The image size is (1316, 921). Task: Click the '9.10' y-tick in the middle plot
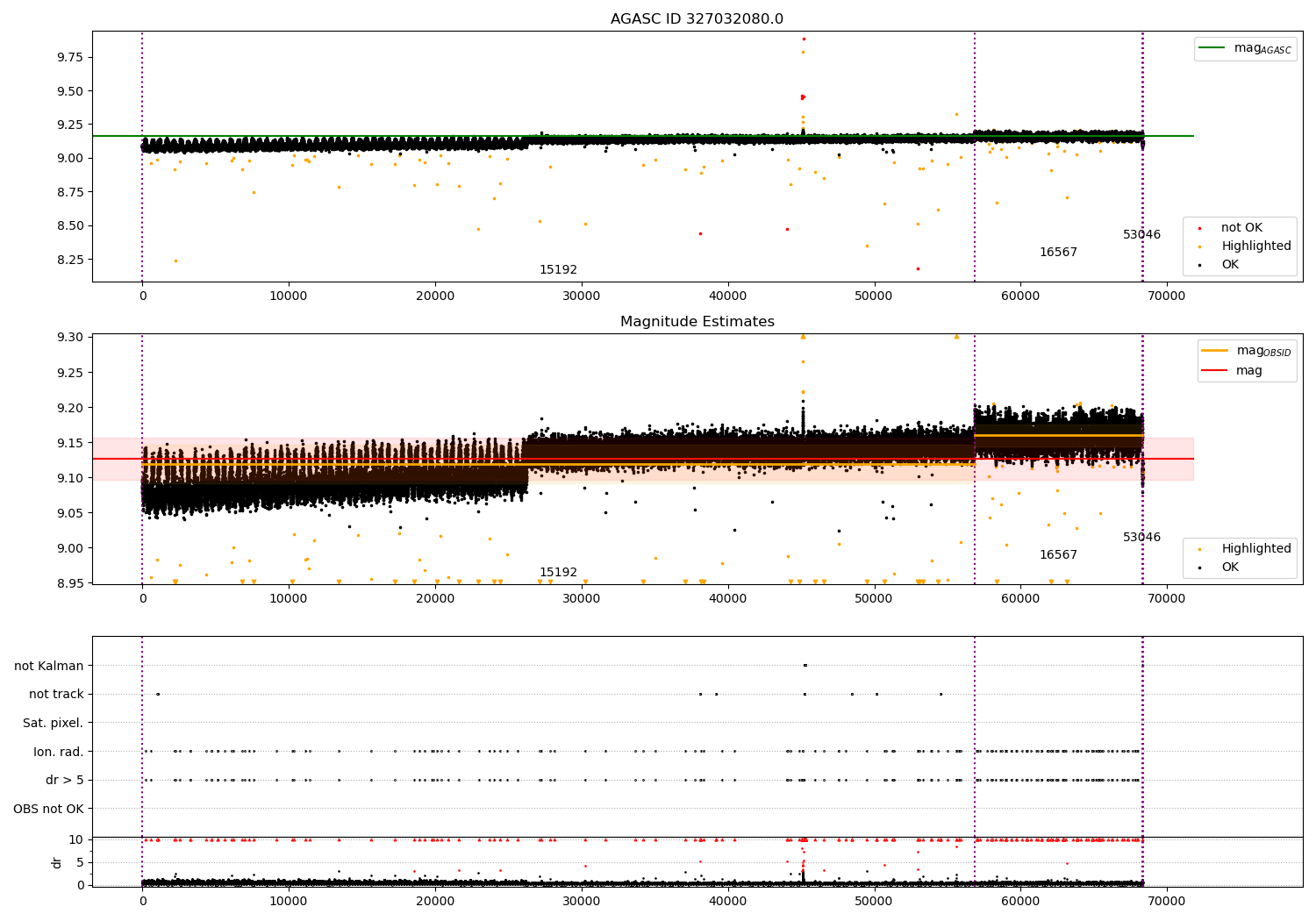click(x=71, y=478)
